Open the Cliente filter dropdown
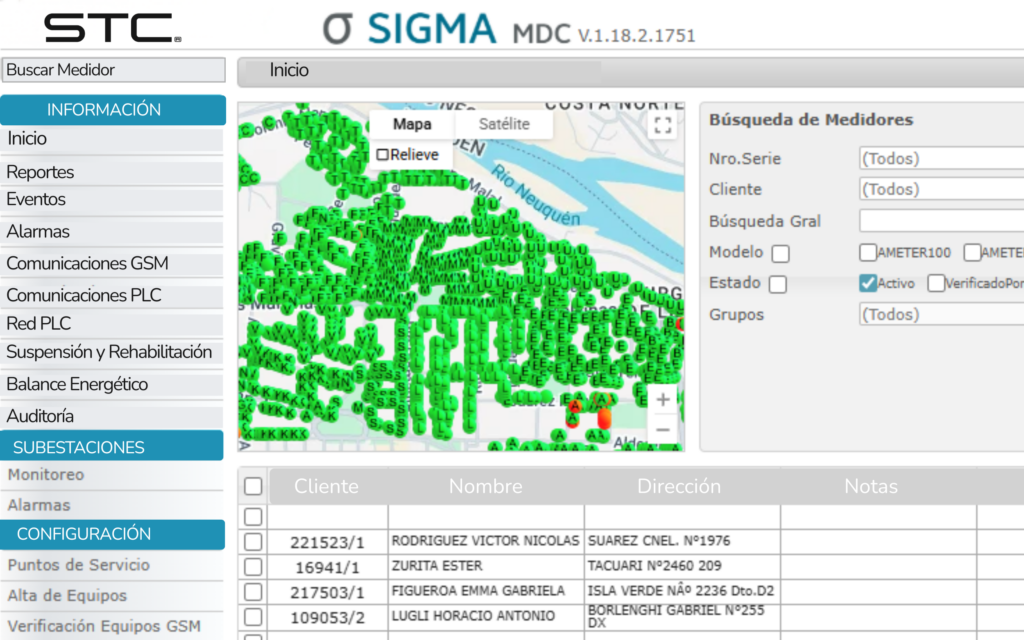The image size is (1024, 640). 941,189
